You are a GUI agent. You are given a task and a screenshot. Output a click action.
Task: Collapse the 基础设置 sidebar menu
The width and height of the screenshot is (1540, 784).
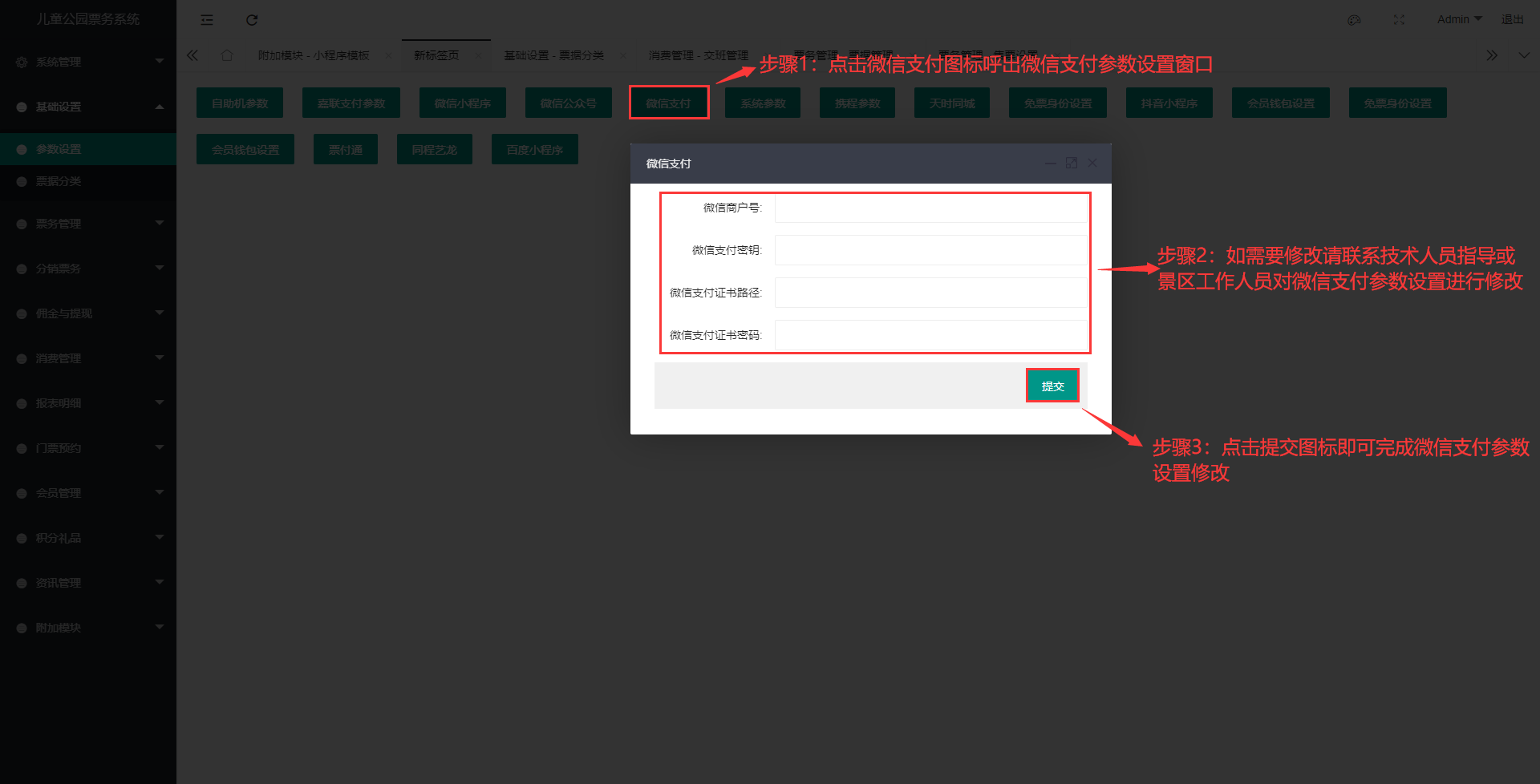point(88,107)
